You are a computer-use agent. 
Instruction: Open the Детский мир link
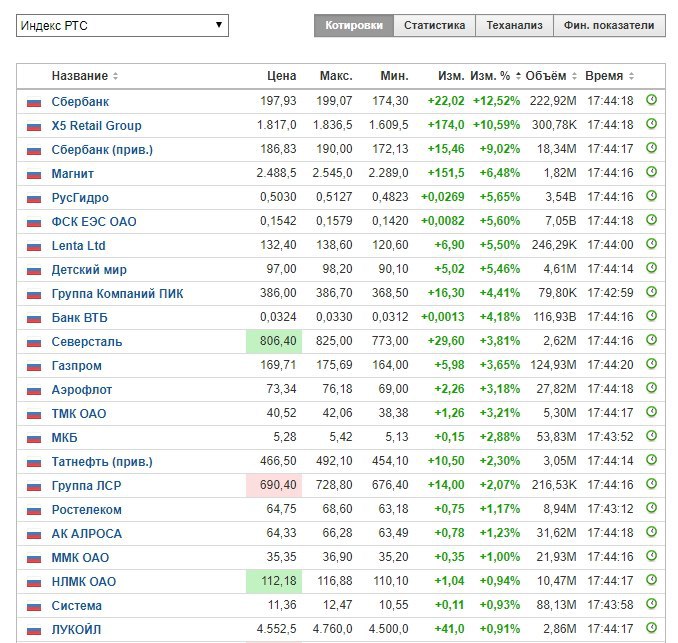(89, 270)
